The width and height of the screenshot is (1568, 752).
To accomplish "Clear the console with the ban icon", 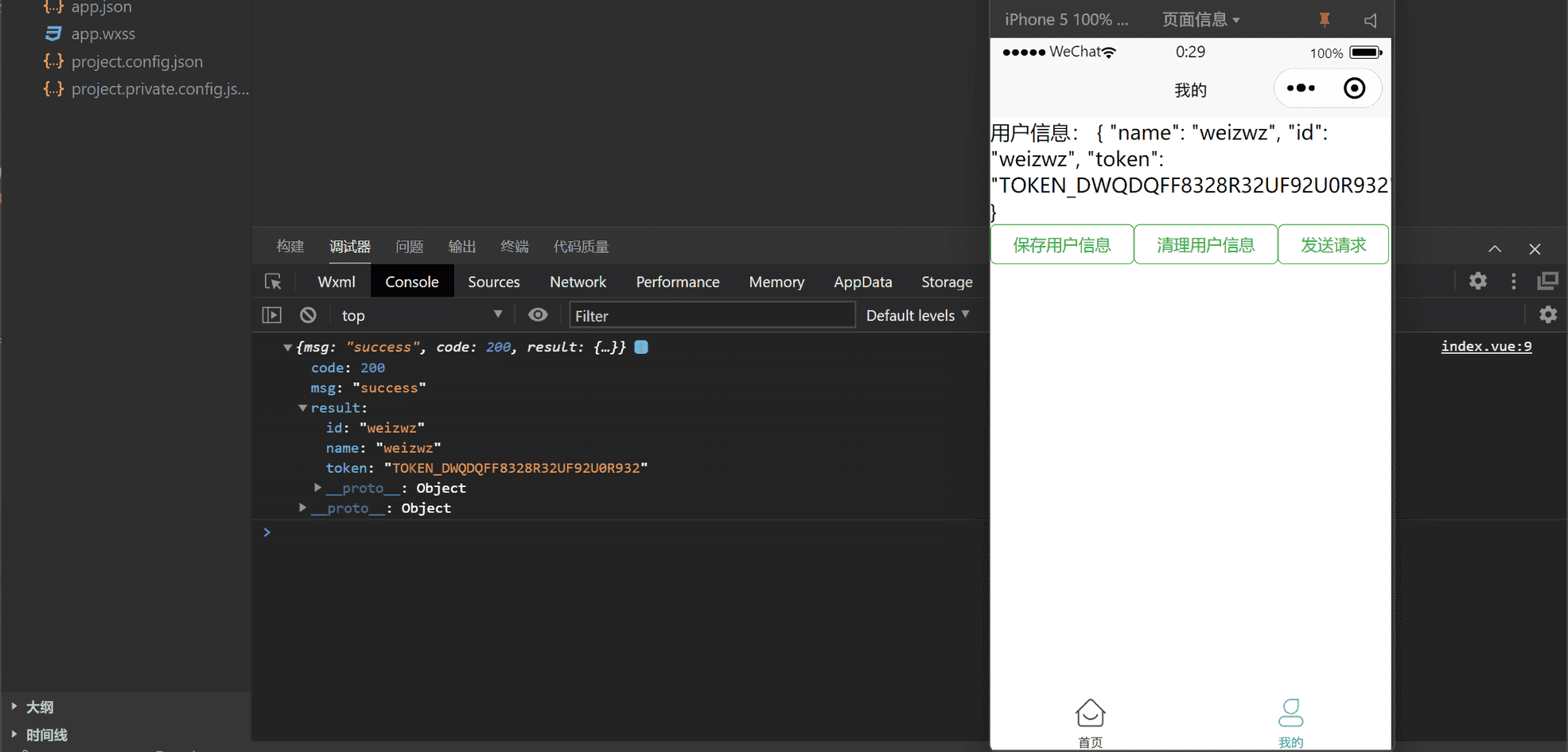I will tap(308, 315).
